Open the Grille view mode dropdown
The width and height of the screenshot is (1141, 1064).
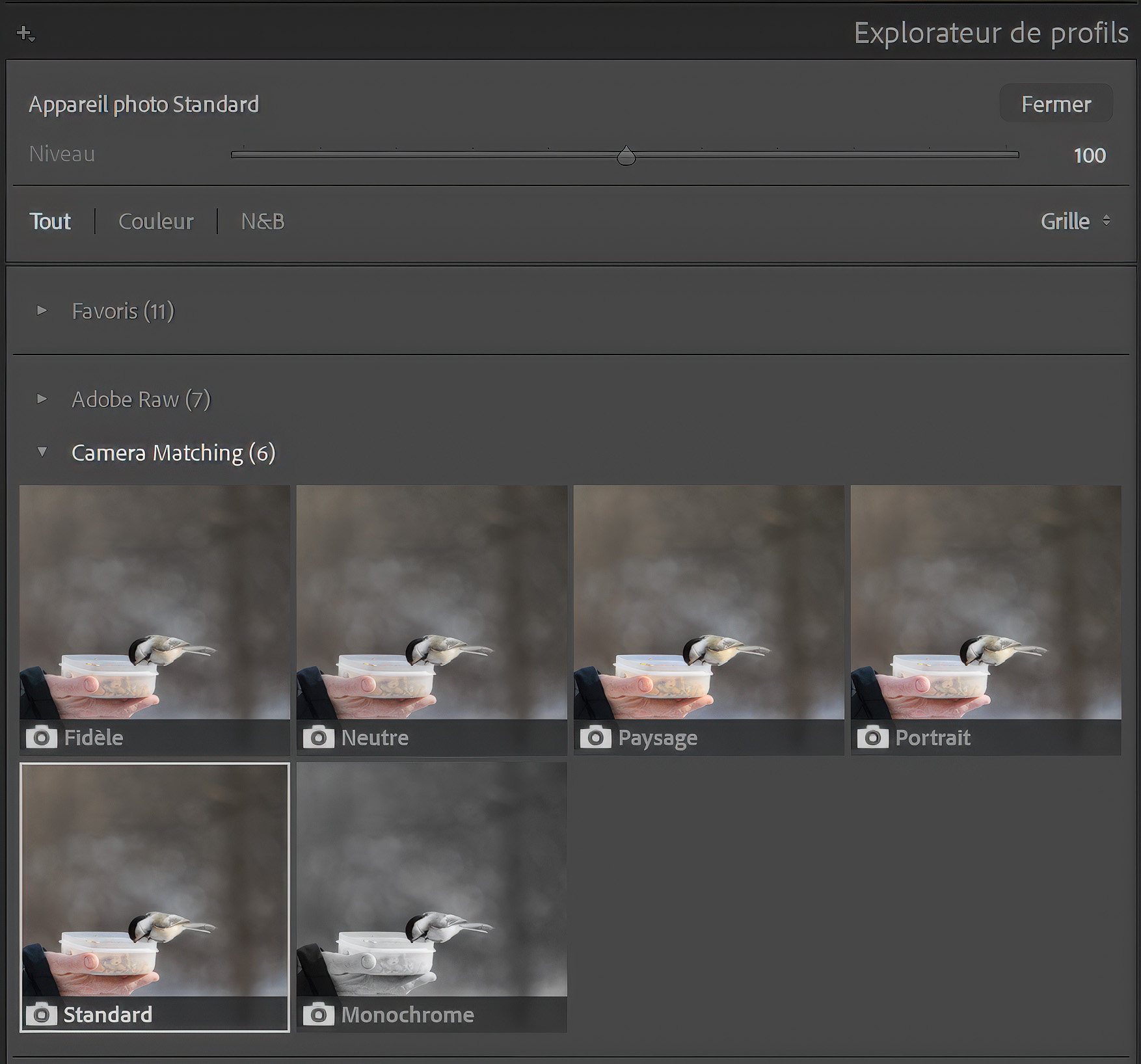[x=1066, y=221]
